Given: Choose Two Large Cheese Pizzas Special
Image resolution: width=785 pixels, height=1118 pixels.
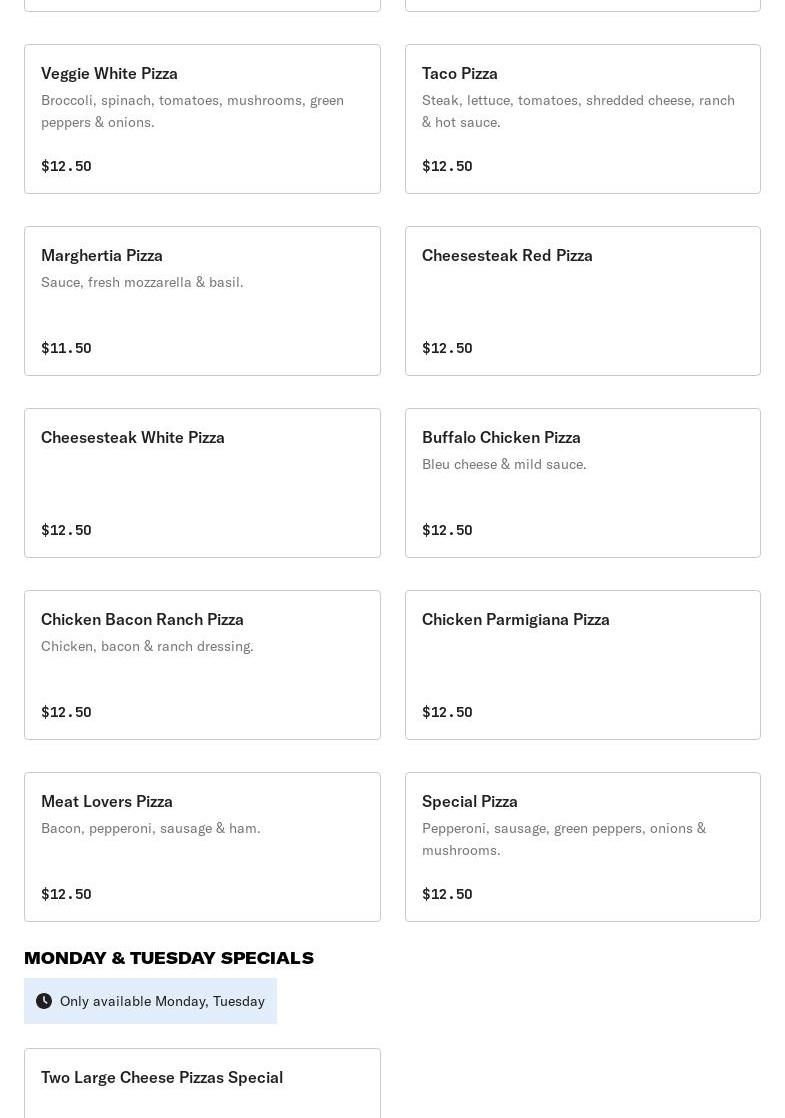Looking at the screenshot, I should pyautogui.click(x=162, y=1077).
